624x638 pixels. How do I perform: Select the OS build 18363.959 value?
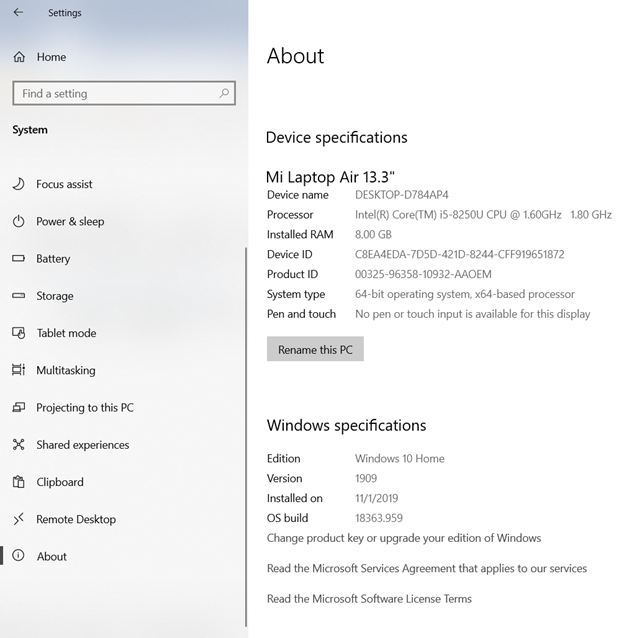pos(379,518)
